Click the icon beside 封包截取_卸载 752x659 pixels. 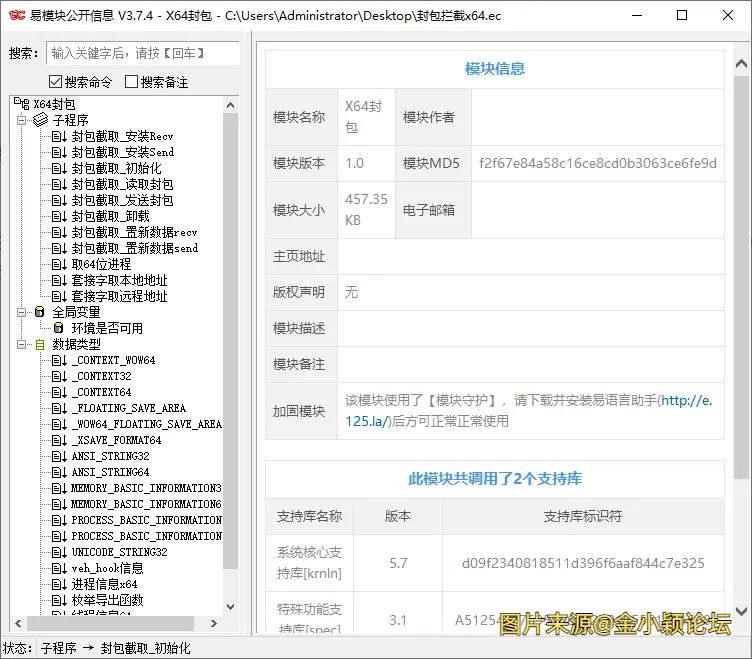tap(59, 216)
